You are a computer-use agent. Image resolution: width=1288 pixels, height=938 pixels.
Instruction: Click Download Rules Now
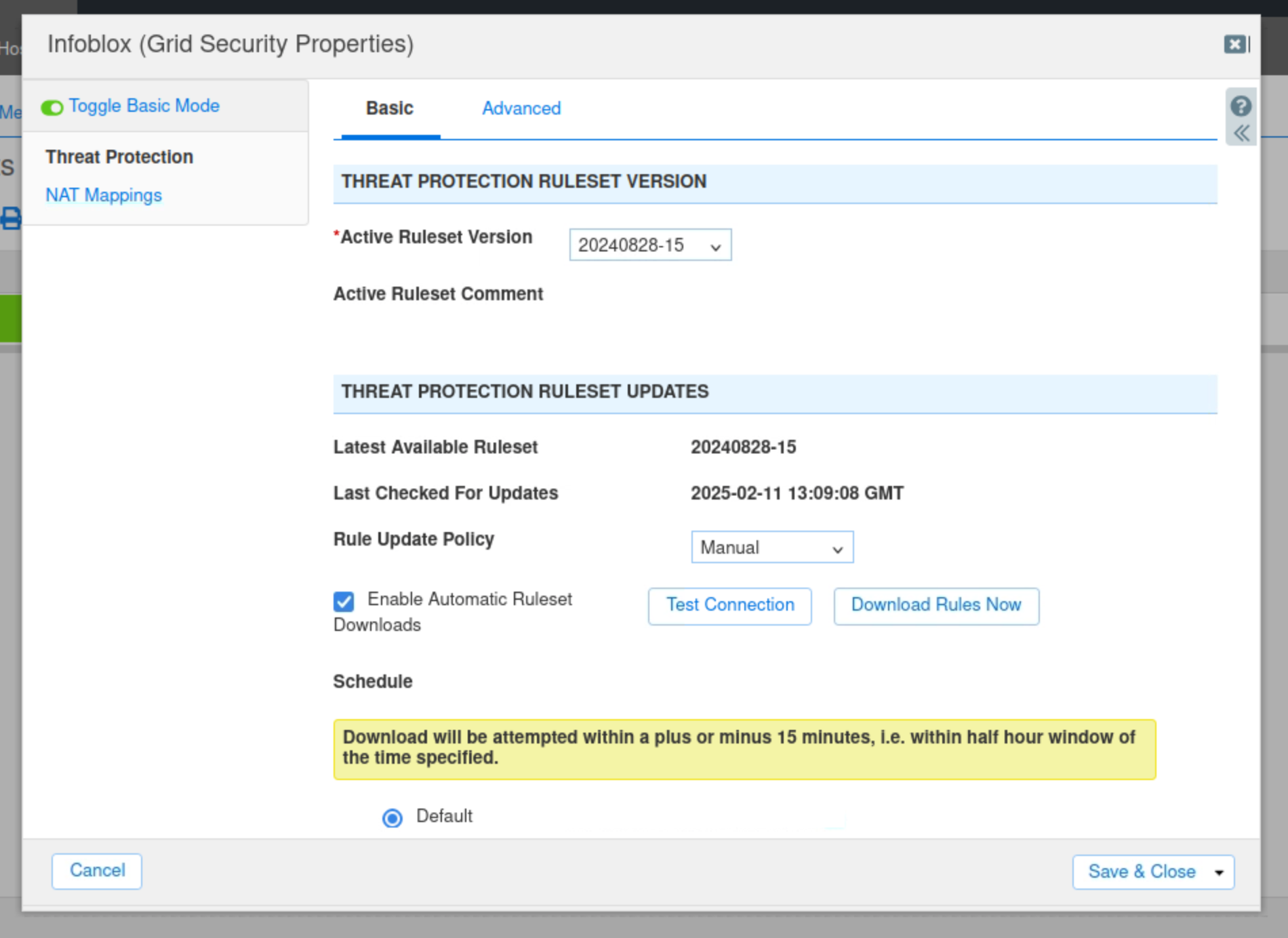tap(936, 606)
